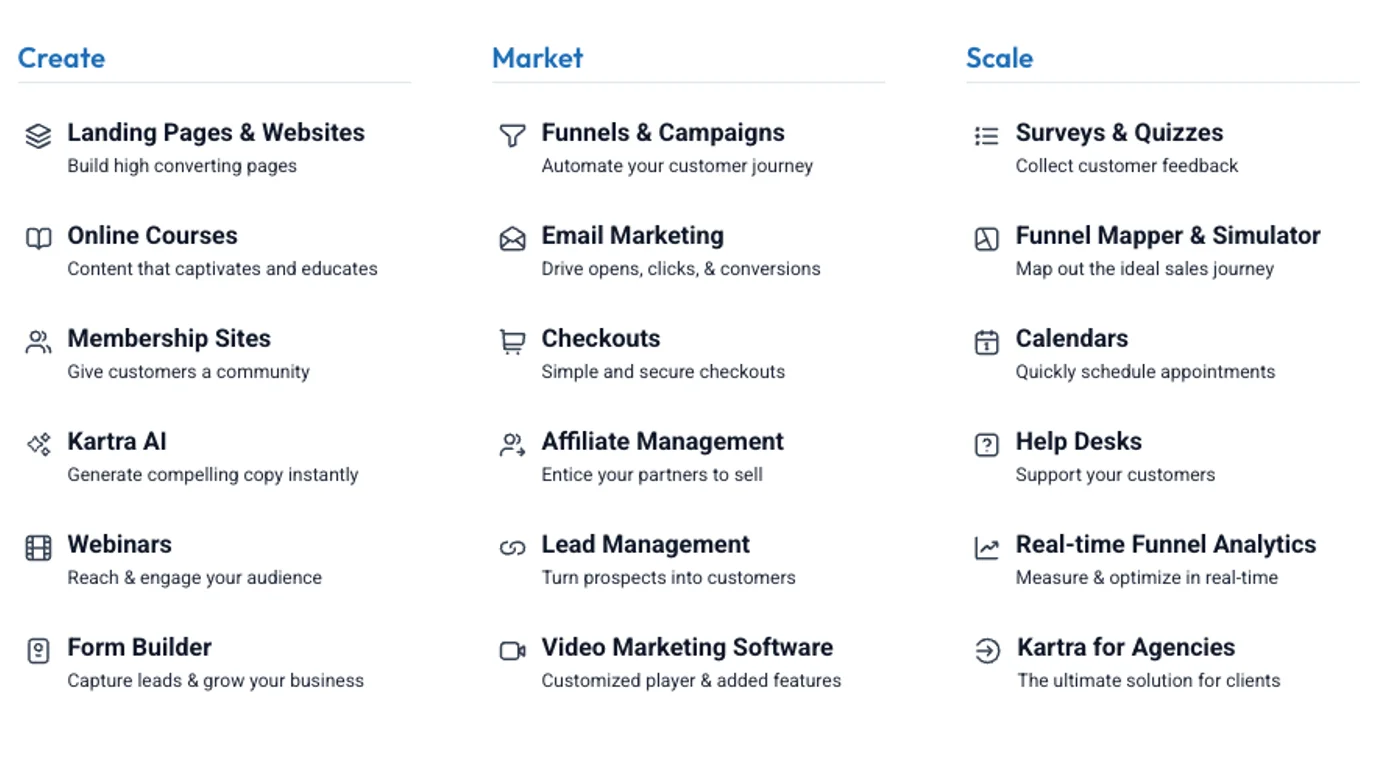Click the film strip icon for Webinars
1400x769 pixels.
pos(38,548)
